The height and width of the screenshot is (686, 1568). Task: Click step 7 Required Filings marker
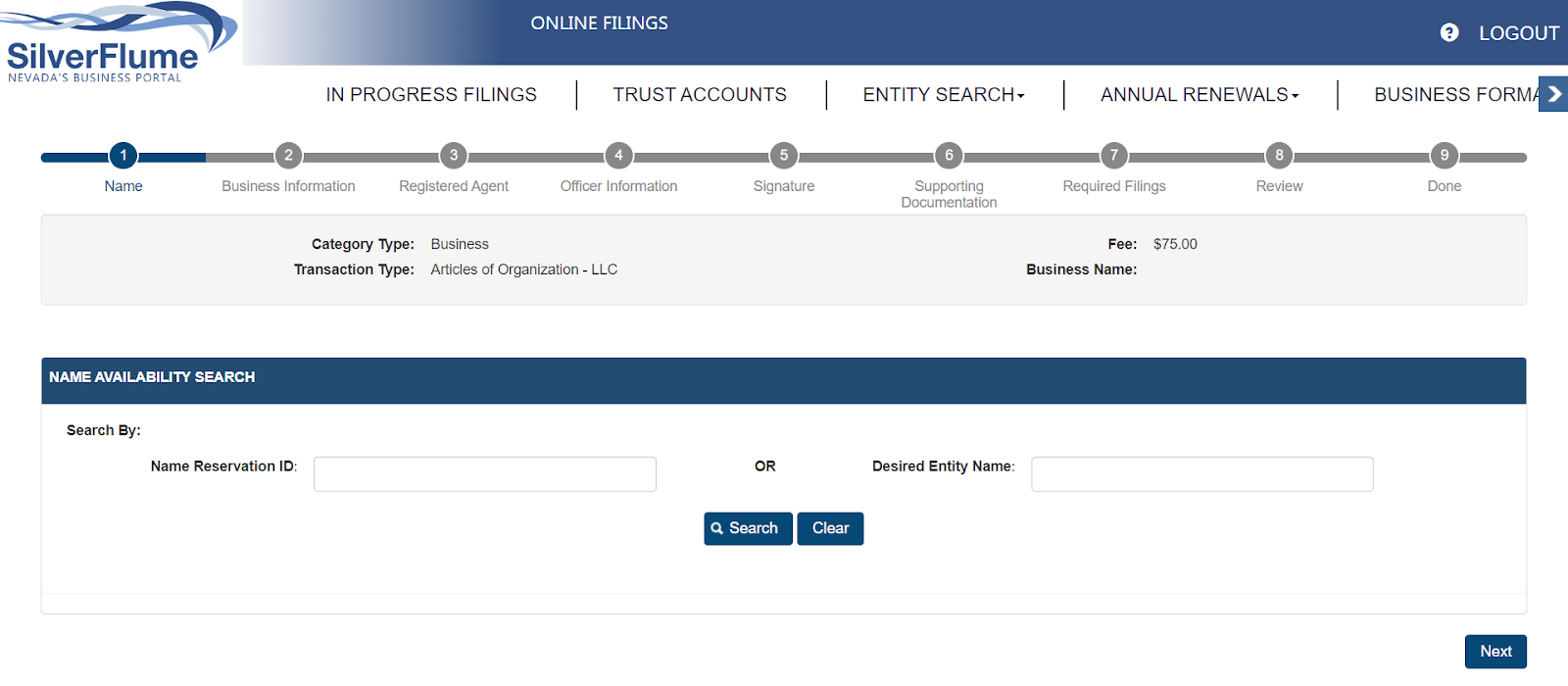[x=1114, y=156]
